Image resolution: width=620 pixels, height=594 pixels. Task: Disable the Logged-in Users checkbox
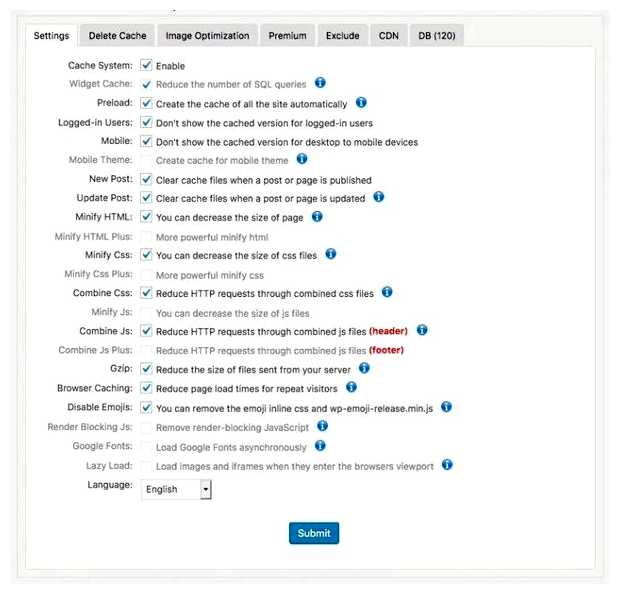(x=146, y=122)
